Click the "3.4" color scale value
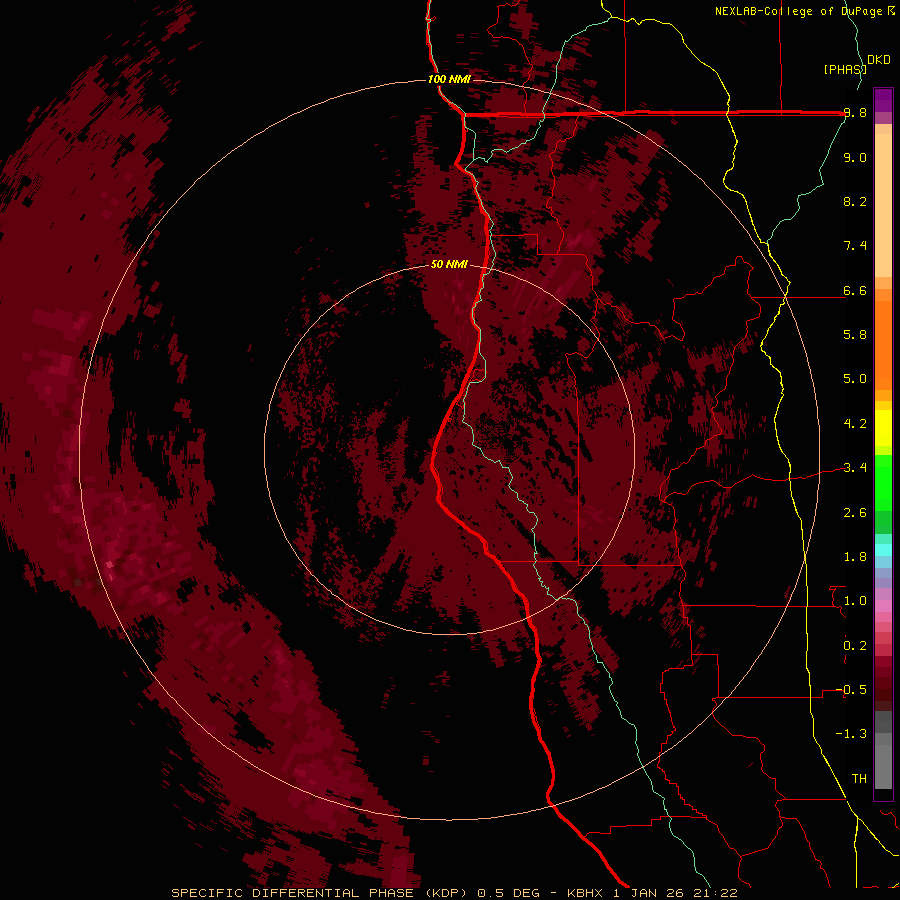This screenshot has width=900, height=900. [x=855, y=468]
